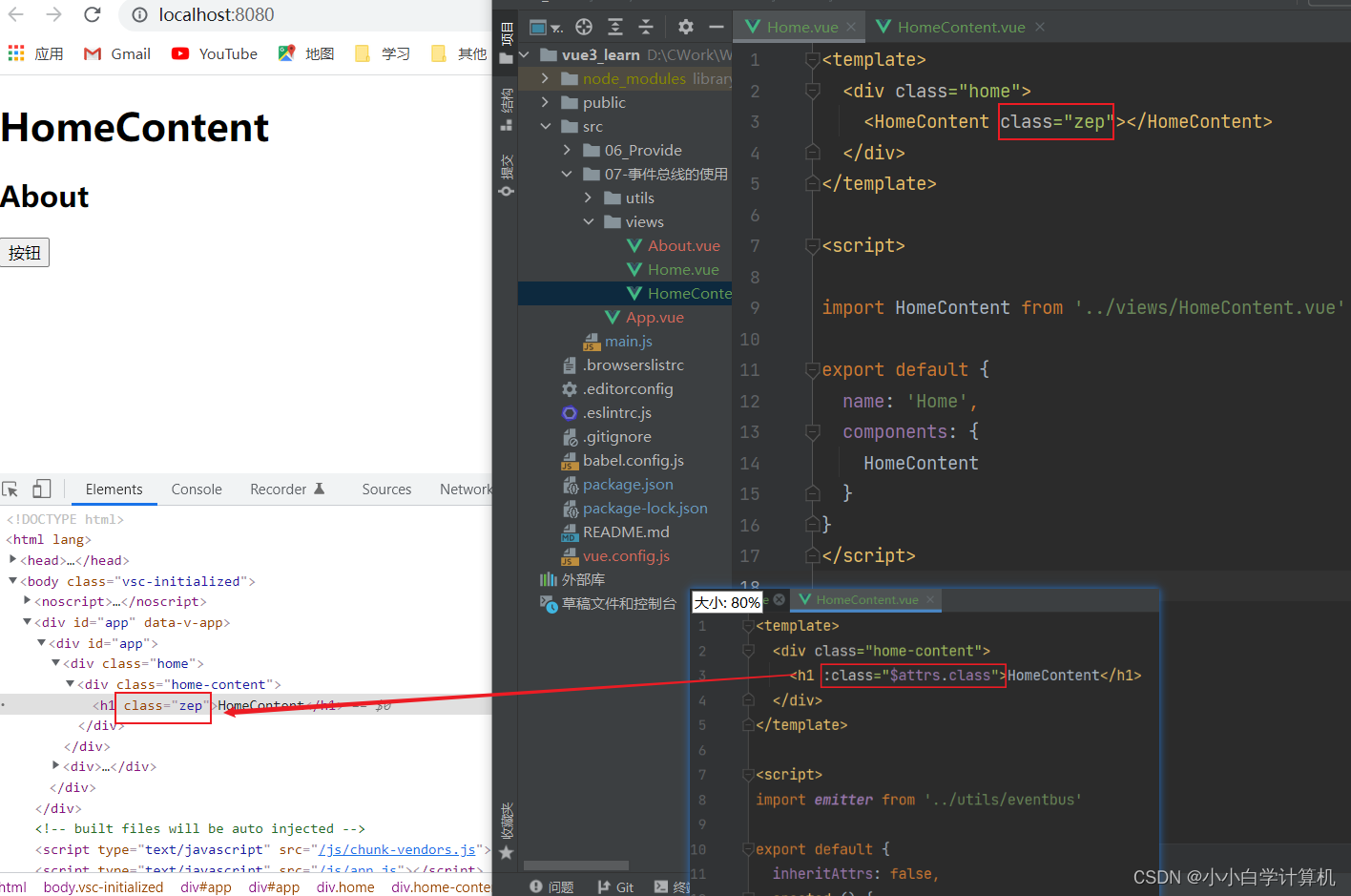The image size is (1351, 896).
Task: Open package.json in project tree
Action: [x=617, y=484]
